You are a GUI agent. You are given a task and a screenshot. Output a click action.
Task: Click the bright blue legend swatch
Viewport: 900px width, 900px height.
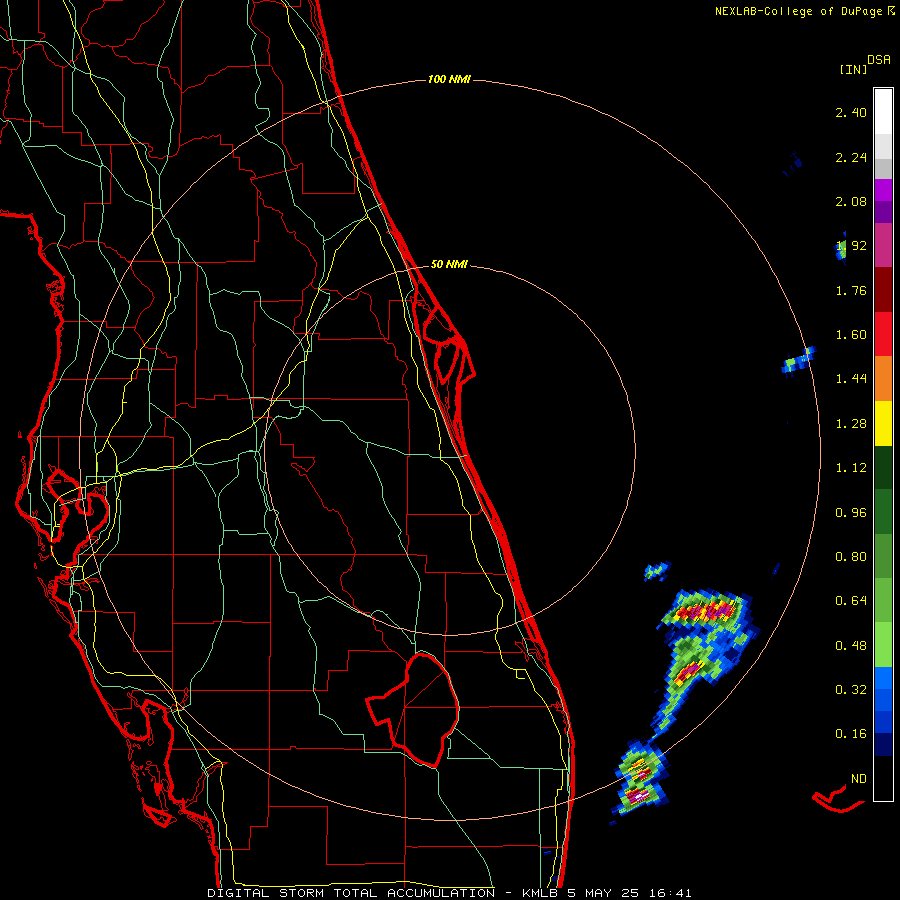(x=883, y=678)
